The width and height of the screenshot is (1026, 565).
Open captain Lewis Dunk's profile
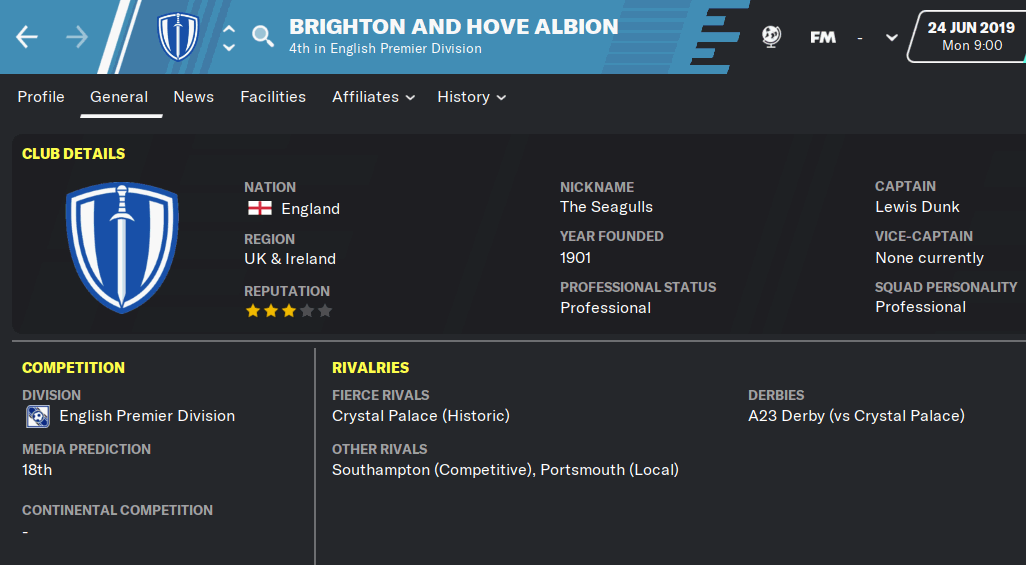pyautogui.click(x=917, y=207)
